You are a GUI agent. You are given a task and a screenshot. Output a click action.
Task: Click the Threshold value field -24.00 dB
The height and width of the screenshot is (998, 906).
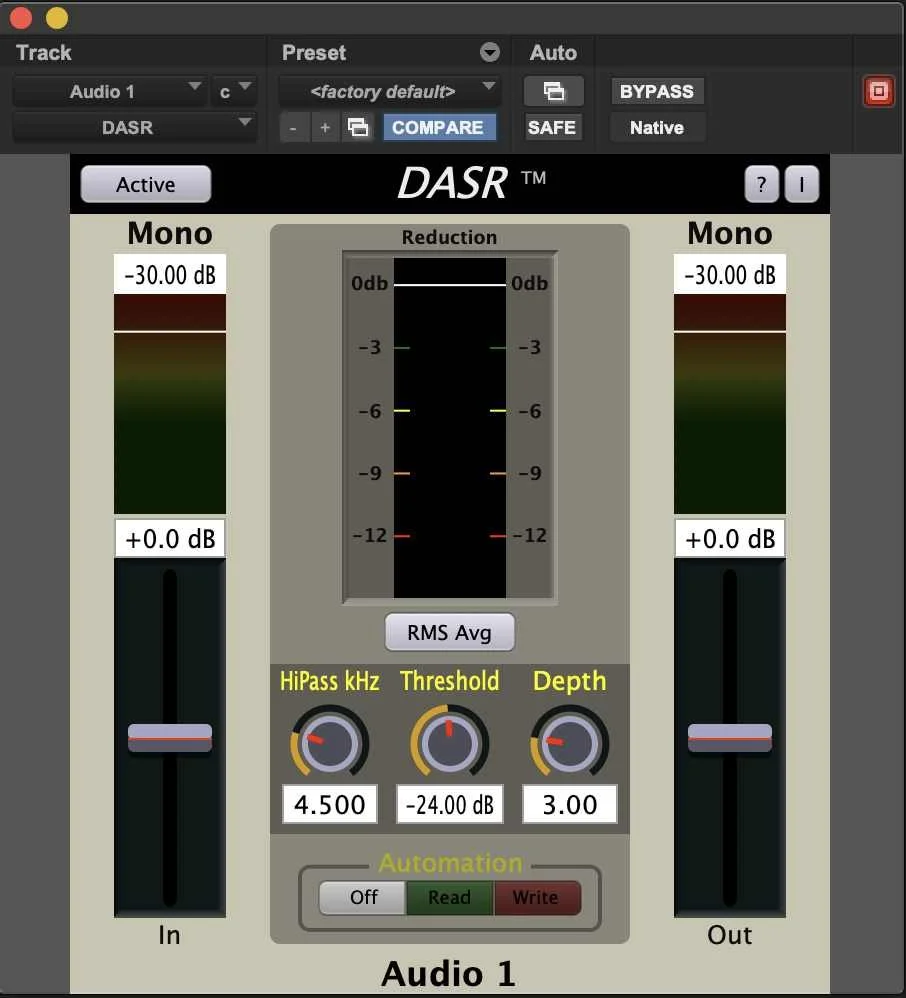(x=449, y=805)
